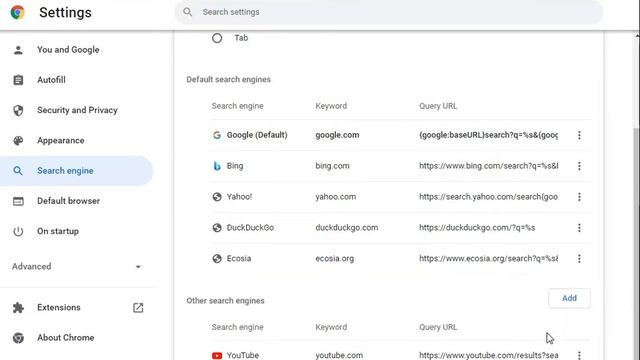
Task: Expand the Advanced section arrow
Action: (x=138, y=267)
